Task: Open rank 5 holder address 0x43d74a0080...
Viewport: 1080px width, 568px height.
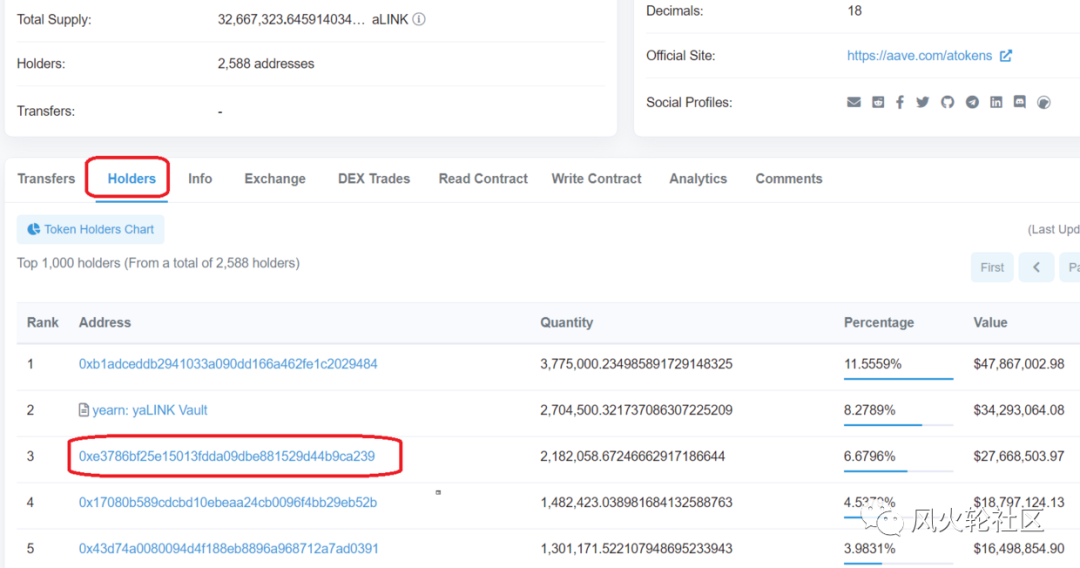Action: (229, 549)
